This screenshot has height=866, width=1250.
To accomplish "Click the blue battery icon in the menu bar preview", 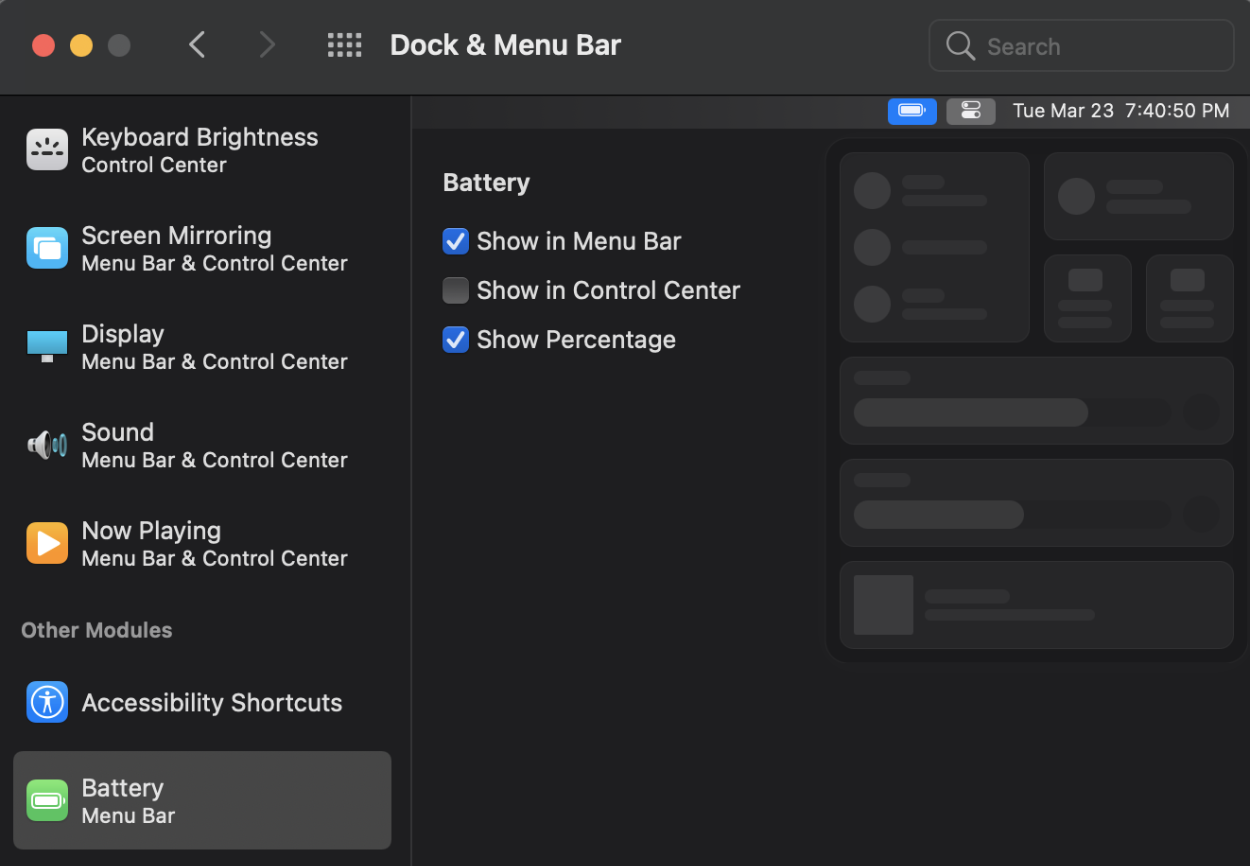I will tap(911, 111).
